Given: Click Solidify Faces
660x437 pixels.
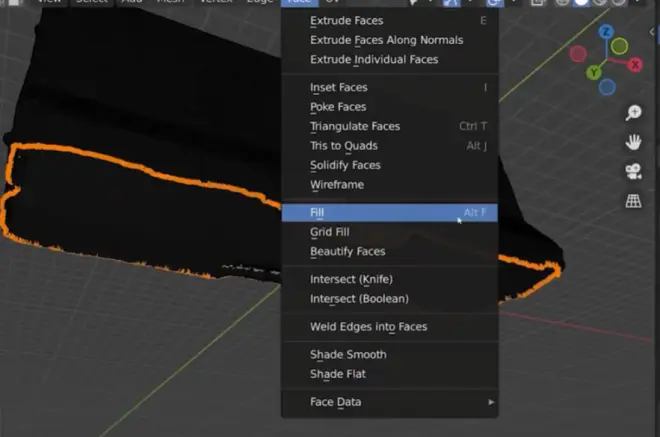Looking at the screenshot, I should (390, 165).
